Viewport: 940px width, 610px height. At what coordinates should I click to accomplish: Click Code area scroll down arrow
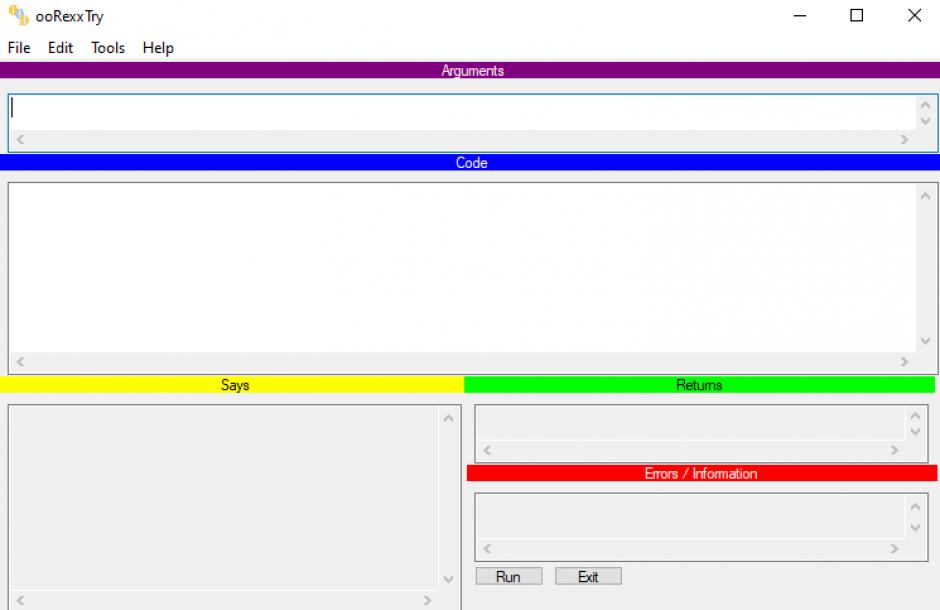point(926,341)
